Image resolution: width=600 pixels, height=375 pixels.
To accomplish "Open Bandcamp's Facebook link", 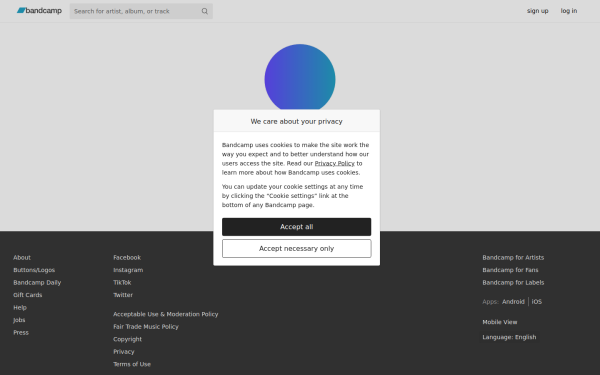I will point(127,258).
